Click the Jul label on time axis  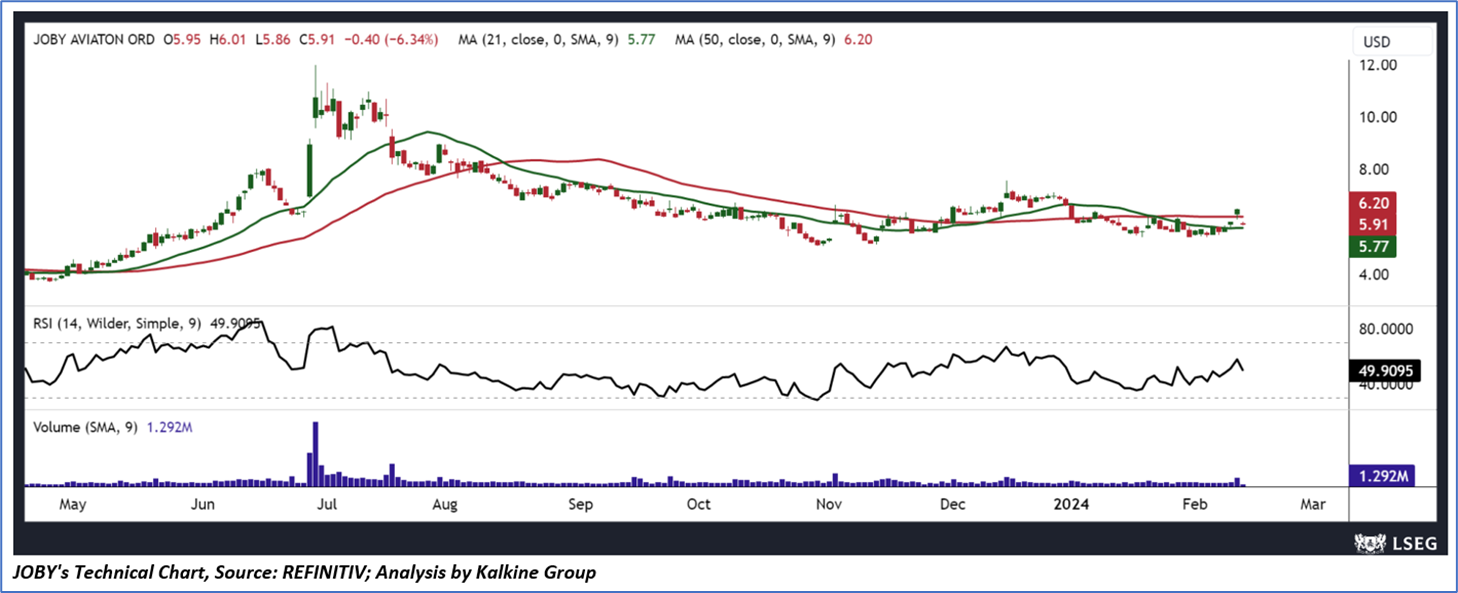[x=326, y=505]
